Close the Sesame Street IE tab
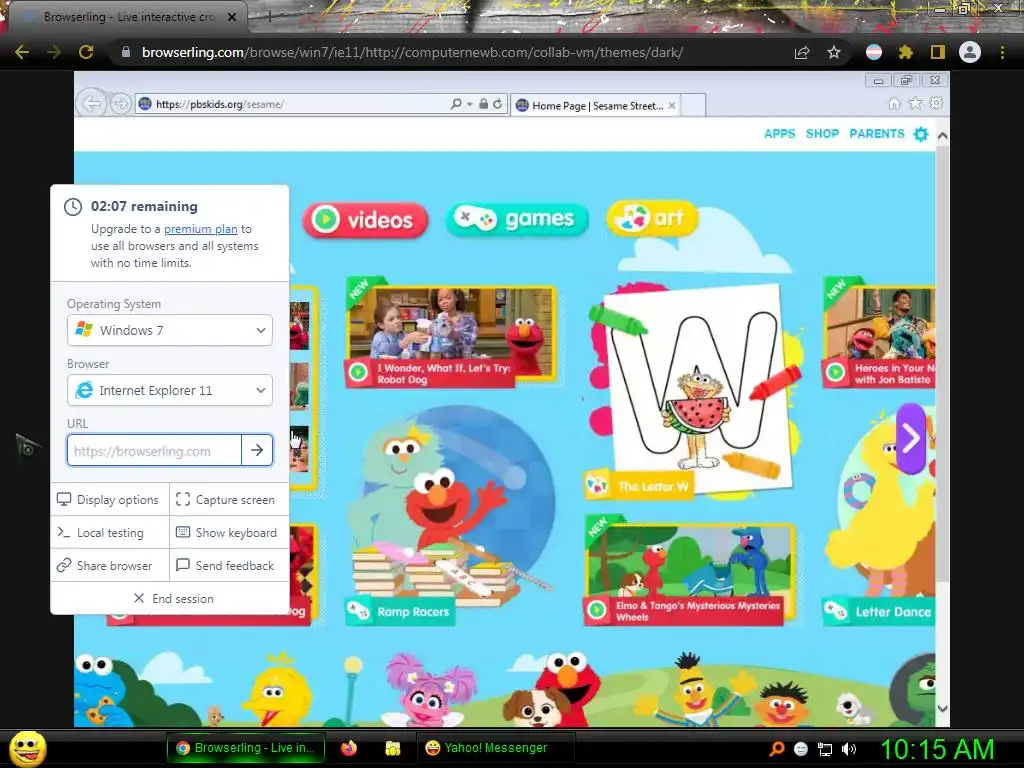Screen dimensions: 1024x768 click(672, 105)
